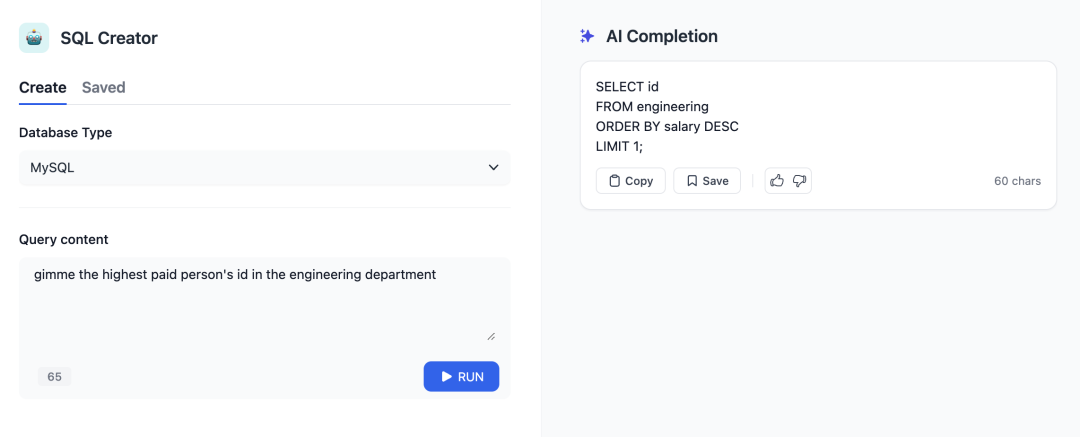Click the SQL Creator robot app icon
Viewport: 1080px width, 437px height.
pyautogui.click(x=34, y=38)
